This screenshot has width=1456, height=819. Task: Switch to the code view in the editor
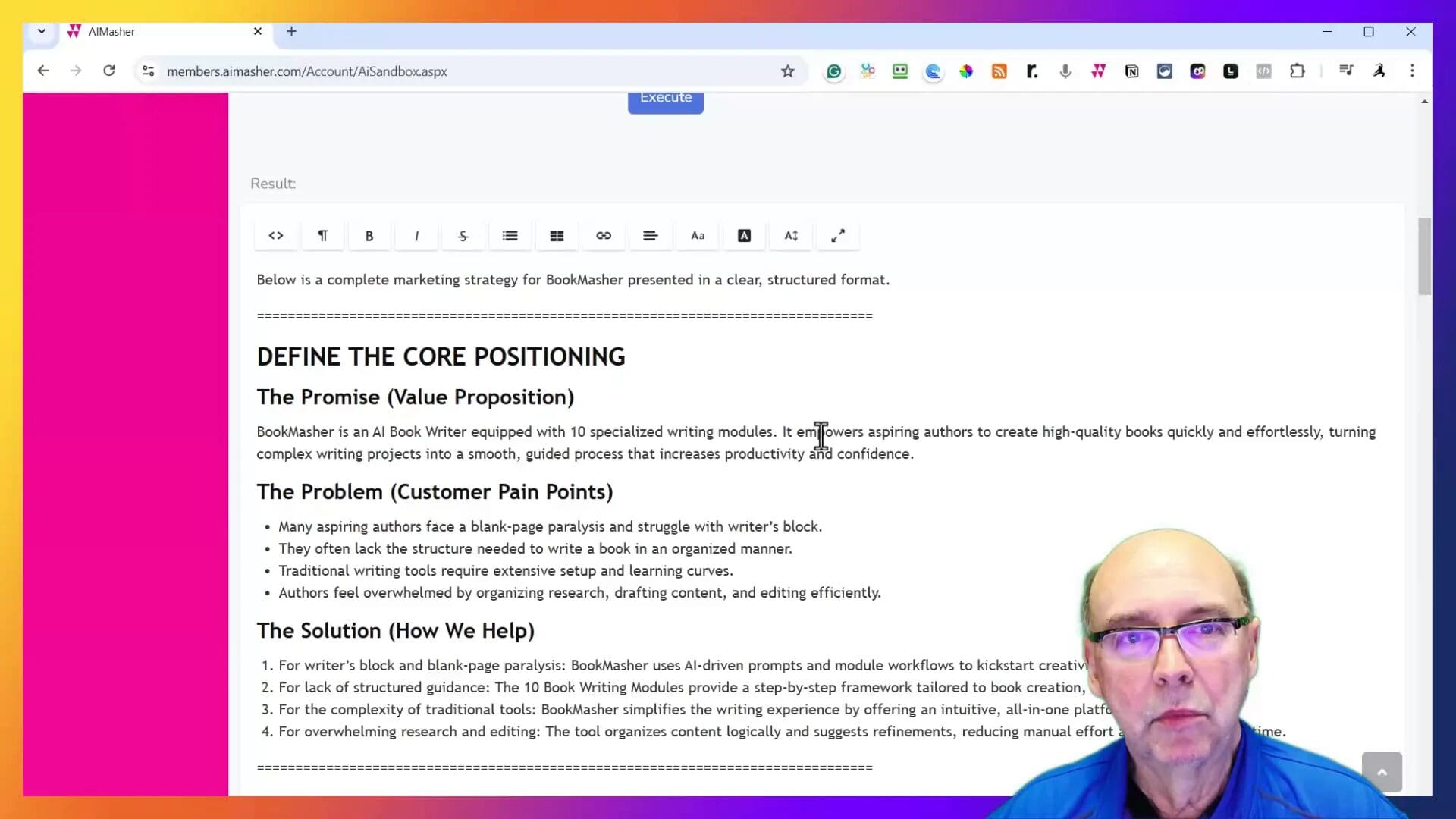(276, 236)
